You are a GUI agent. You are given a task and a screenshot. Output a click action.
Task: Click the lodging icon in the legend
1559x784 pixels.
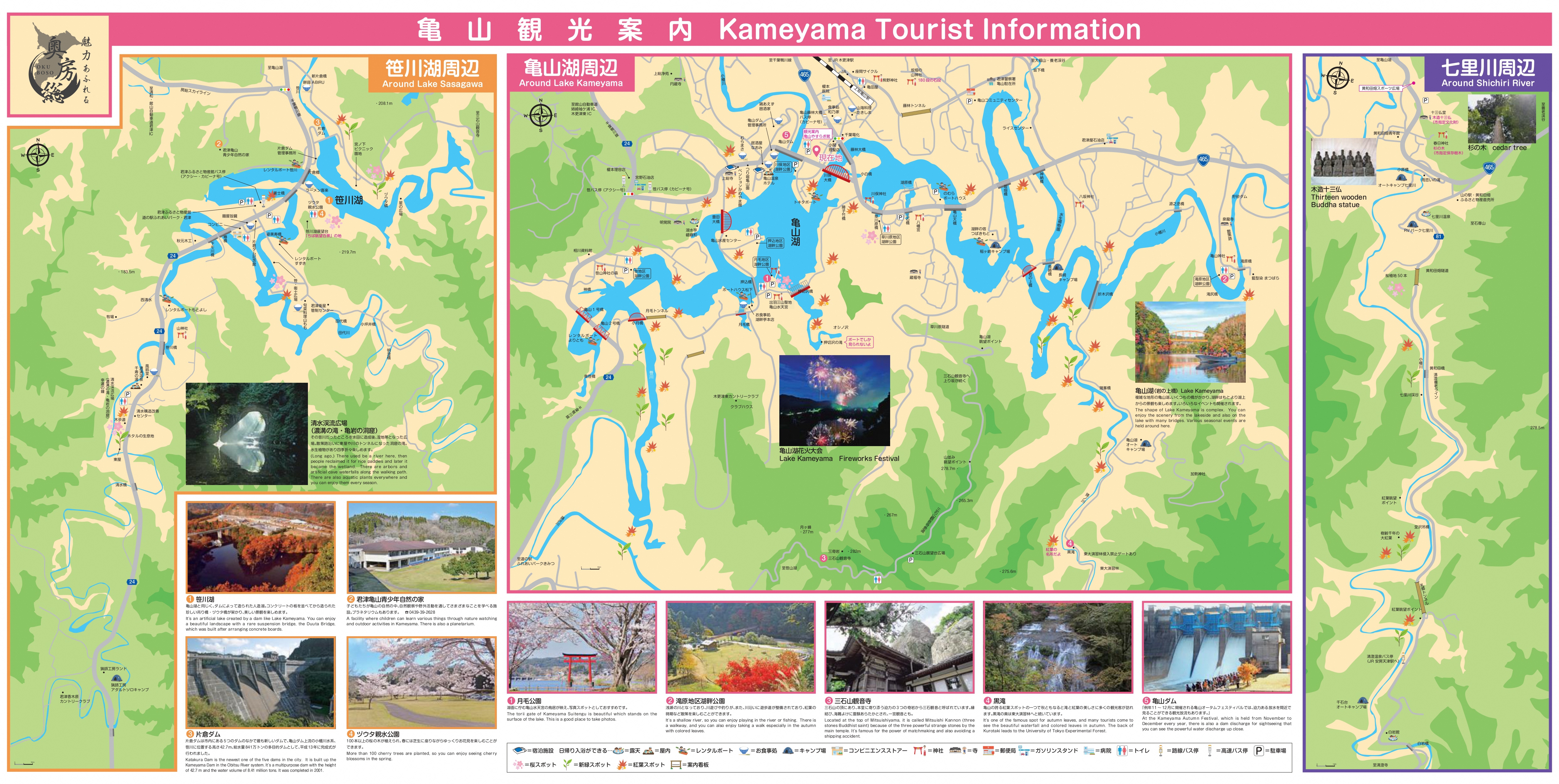pos(520,751)
